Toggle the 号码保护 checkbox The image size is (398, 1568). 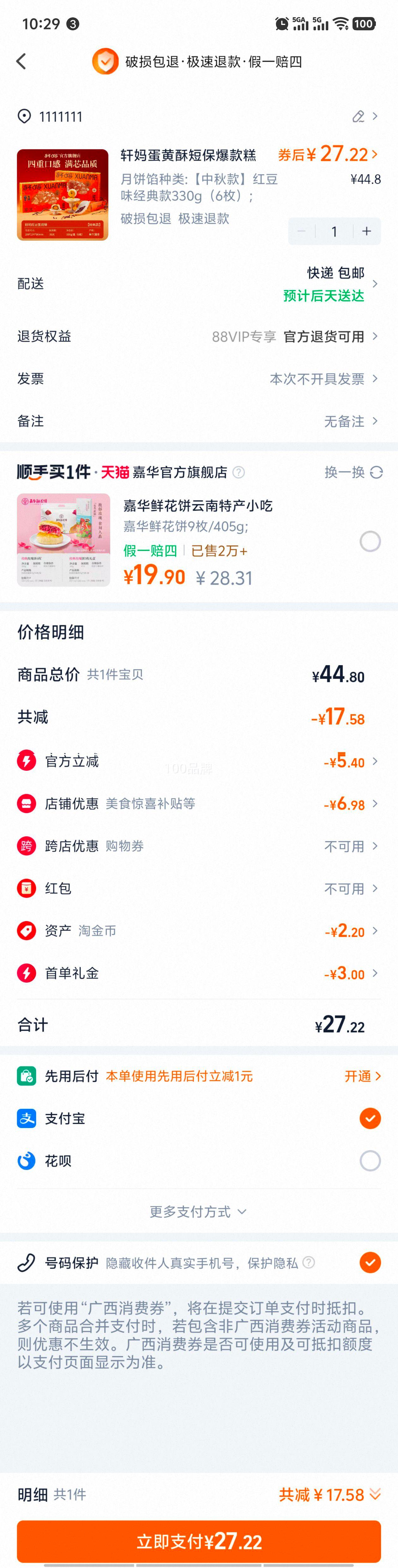370,1263
